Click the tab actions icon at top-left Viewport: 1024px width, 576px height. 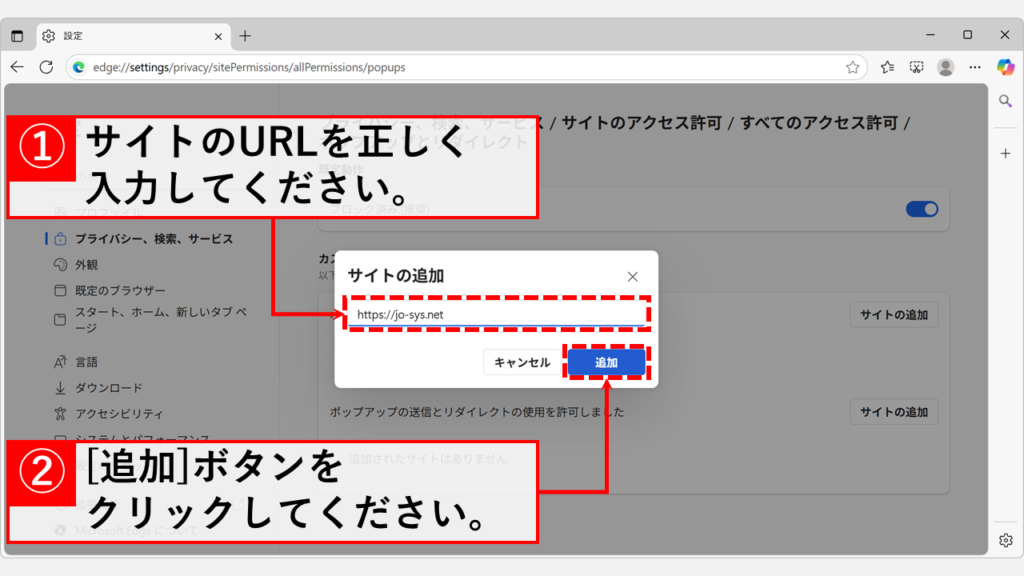pyautogui.click(x=17, y=36)
